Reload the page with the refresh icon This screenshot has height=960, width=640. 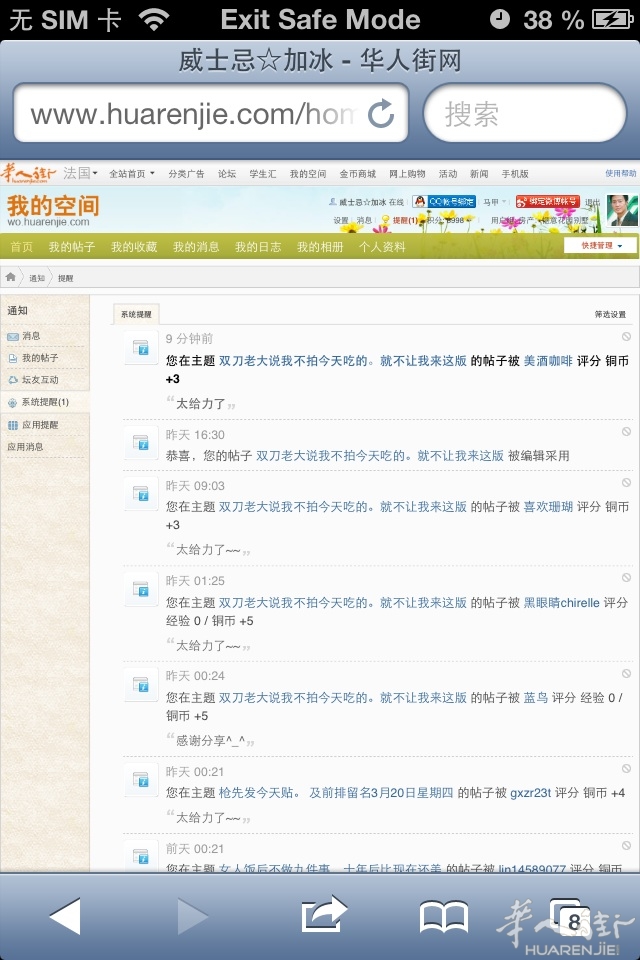click(x=381, y=114)
